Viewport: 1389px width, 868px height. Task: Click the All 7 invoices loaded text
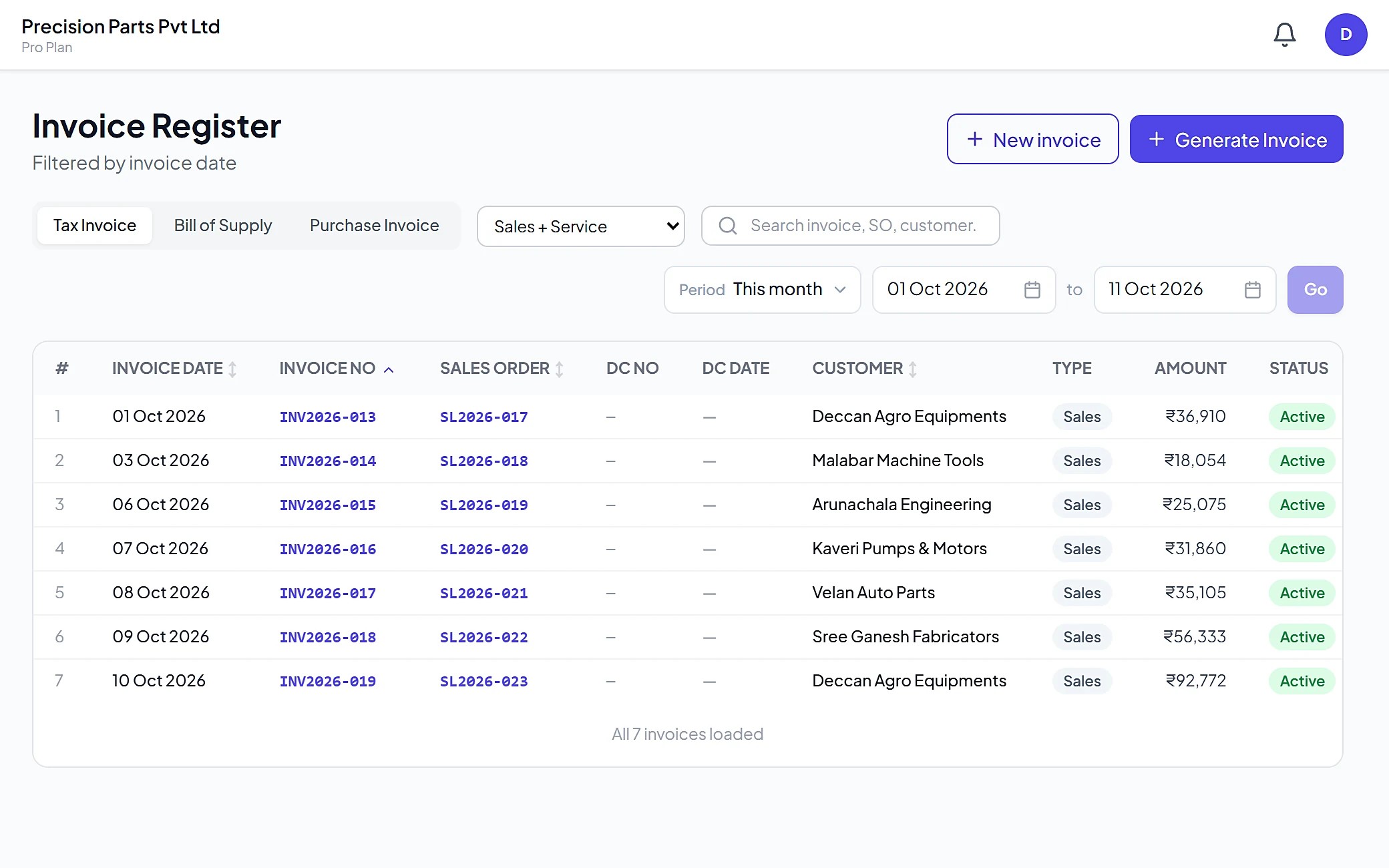688,734
